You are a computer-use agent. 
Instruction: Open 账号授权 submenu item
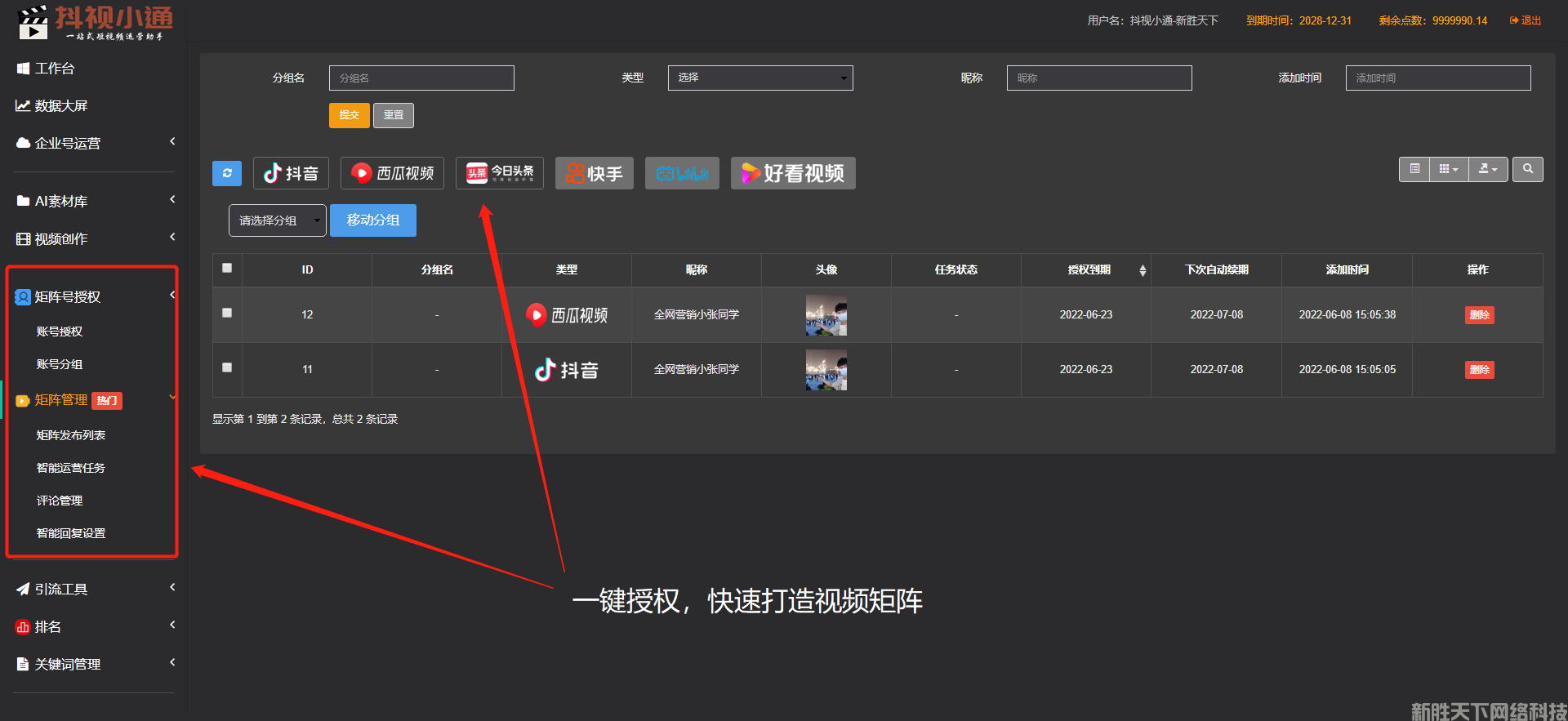60,332
